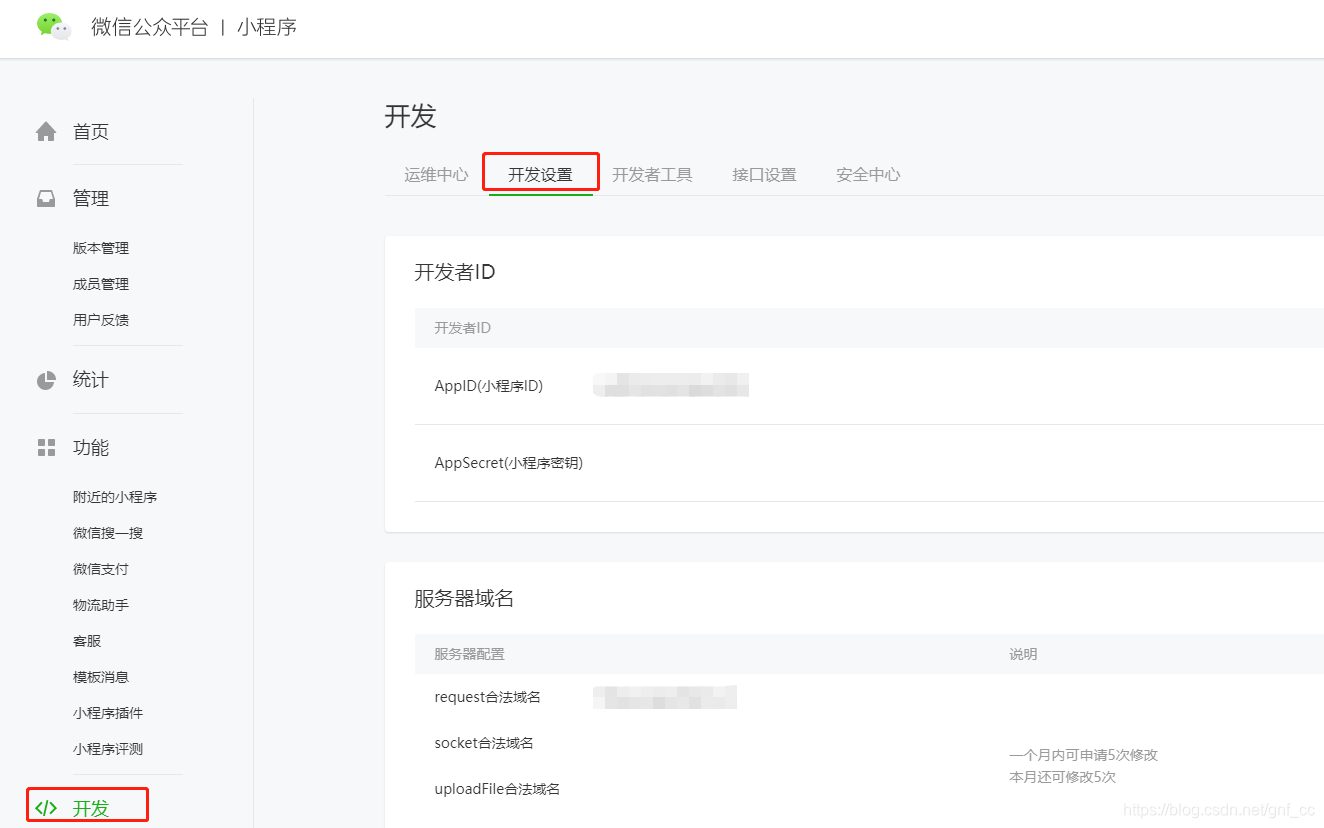Open the 安全中心 tab
The height and width of the screenshot is (828, 1324).
click(x=868, y=173)
